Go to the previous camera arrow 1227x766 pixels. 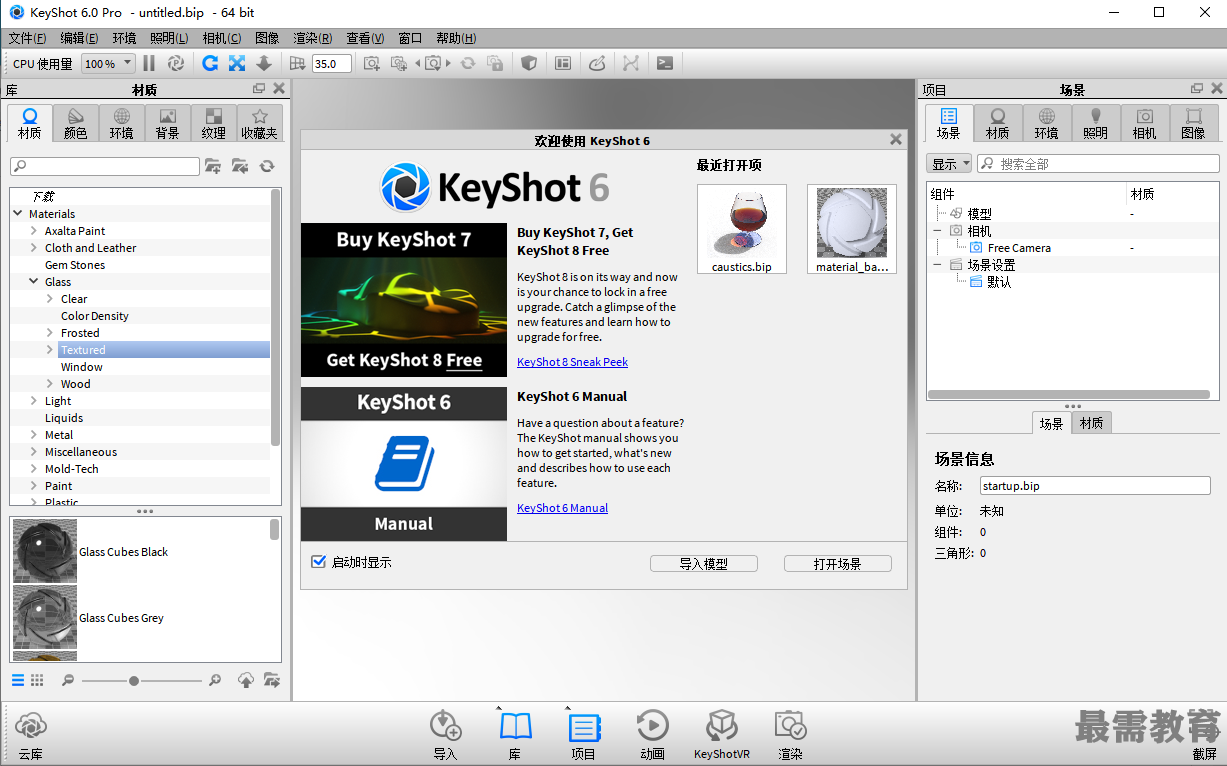418,63
